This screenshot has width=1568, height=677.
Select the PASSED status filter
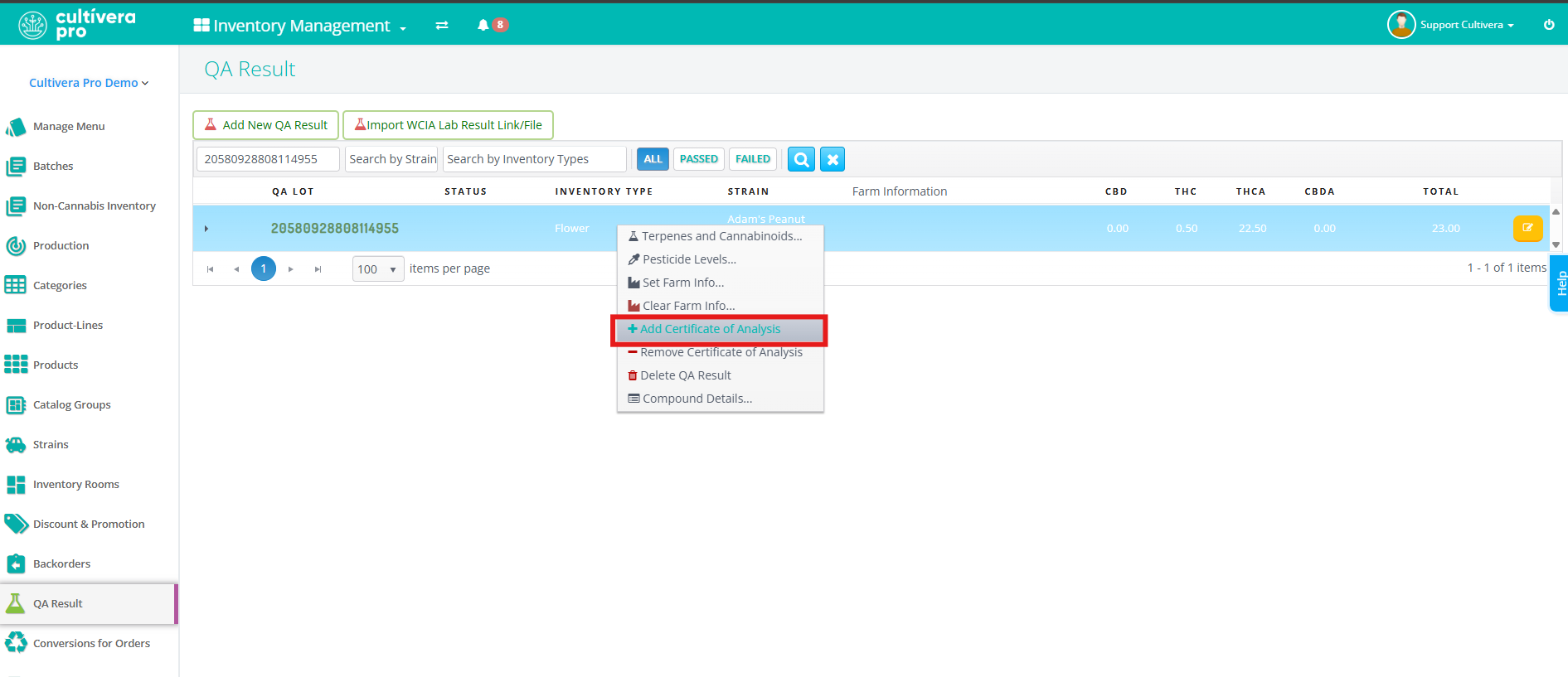click(x=699, y=159)
